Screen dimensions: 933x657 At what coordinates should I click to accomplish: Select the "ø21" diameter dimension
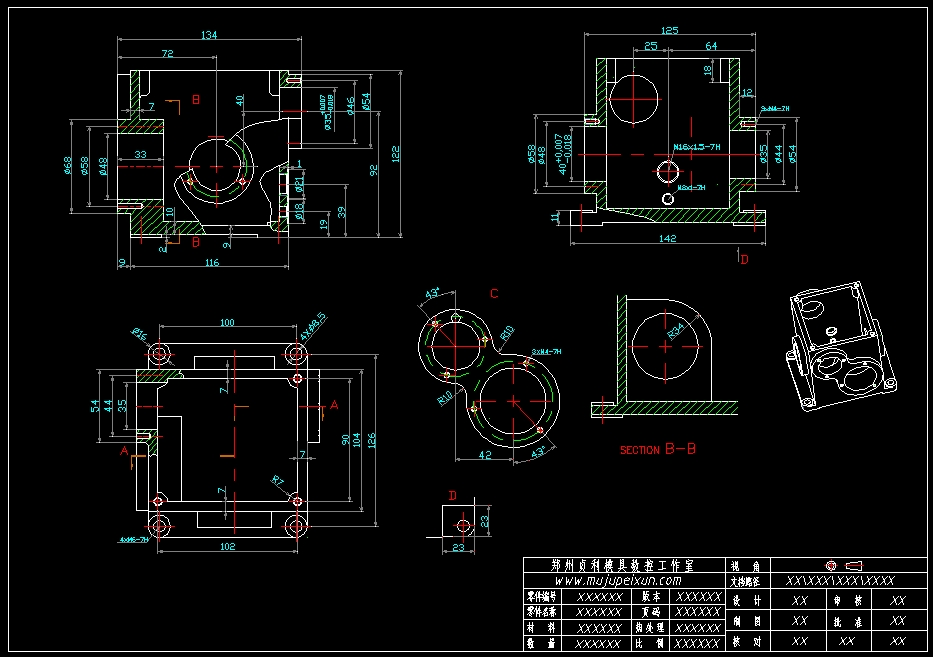(x=300, y=182)
